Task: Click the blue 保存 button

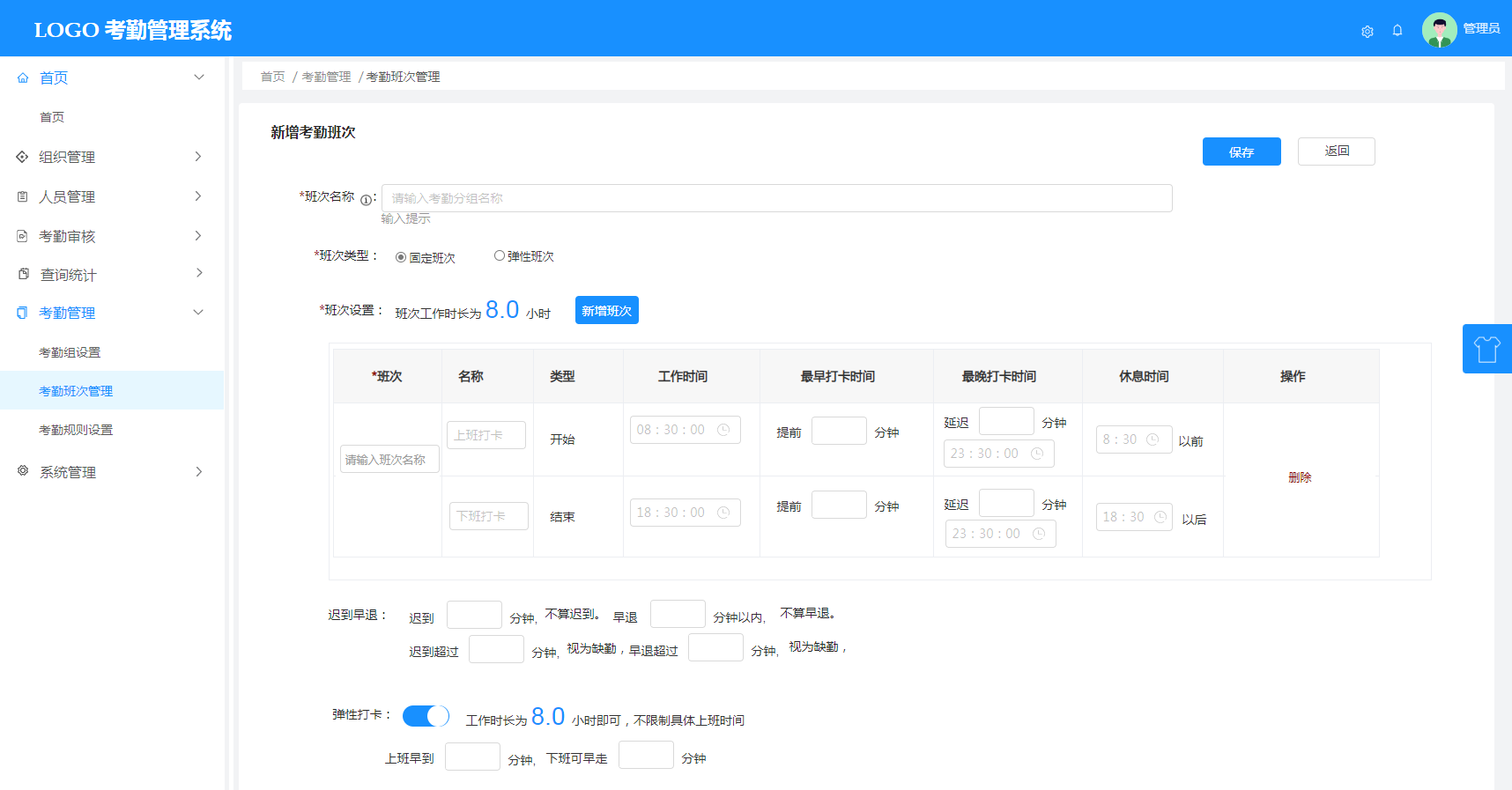Action: [x=1241, y=151]
